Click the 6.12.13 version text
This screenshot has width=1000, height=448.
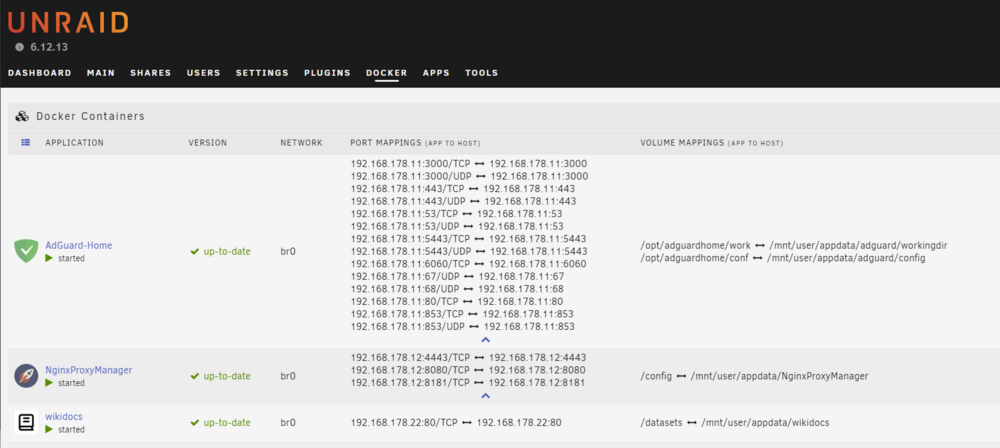(49, 47)
